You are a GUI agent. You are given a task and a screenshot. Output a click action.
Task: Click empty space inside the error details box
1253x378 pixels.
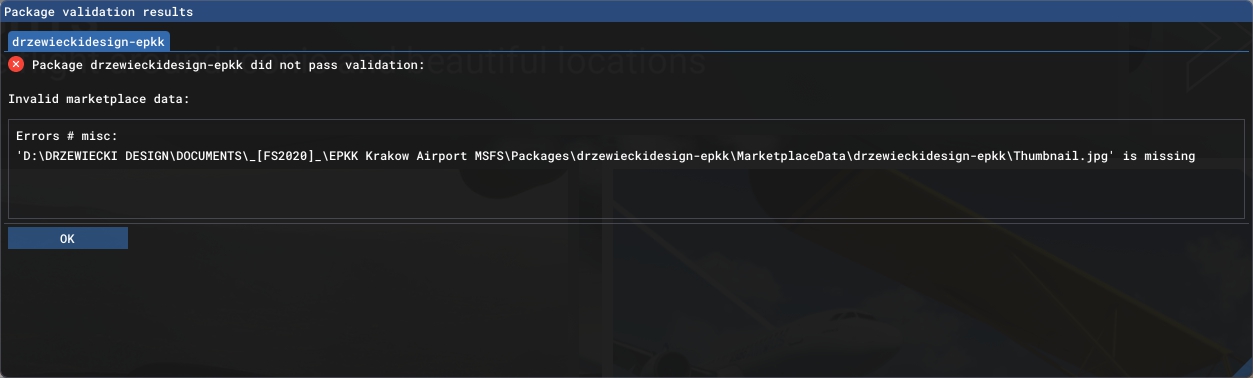pyautogui.click(x=626, y=192)
